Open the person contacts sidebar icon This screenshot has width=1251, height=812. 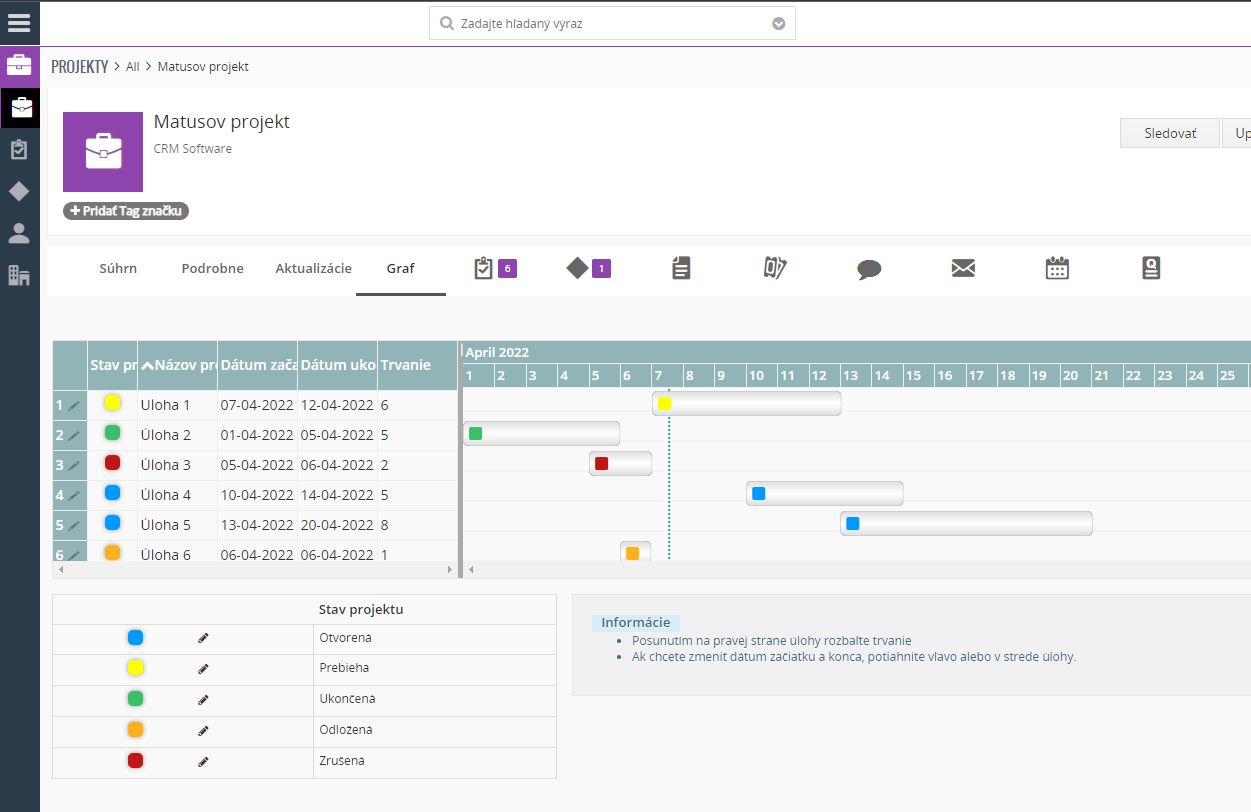point(19,233)
